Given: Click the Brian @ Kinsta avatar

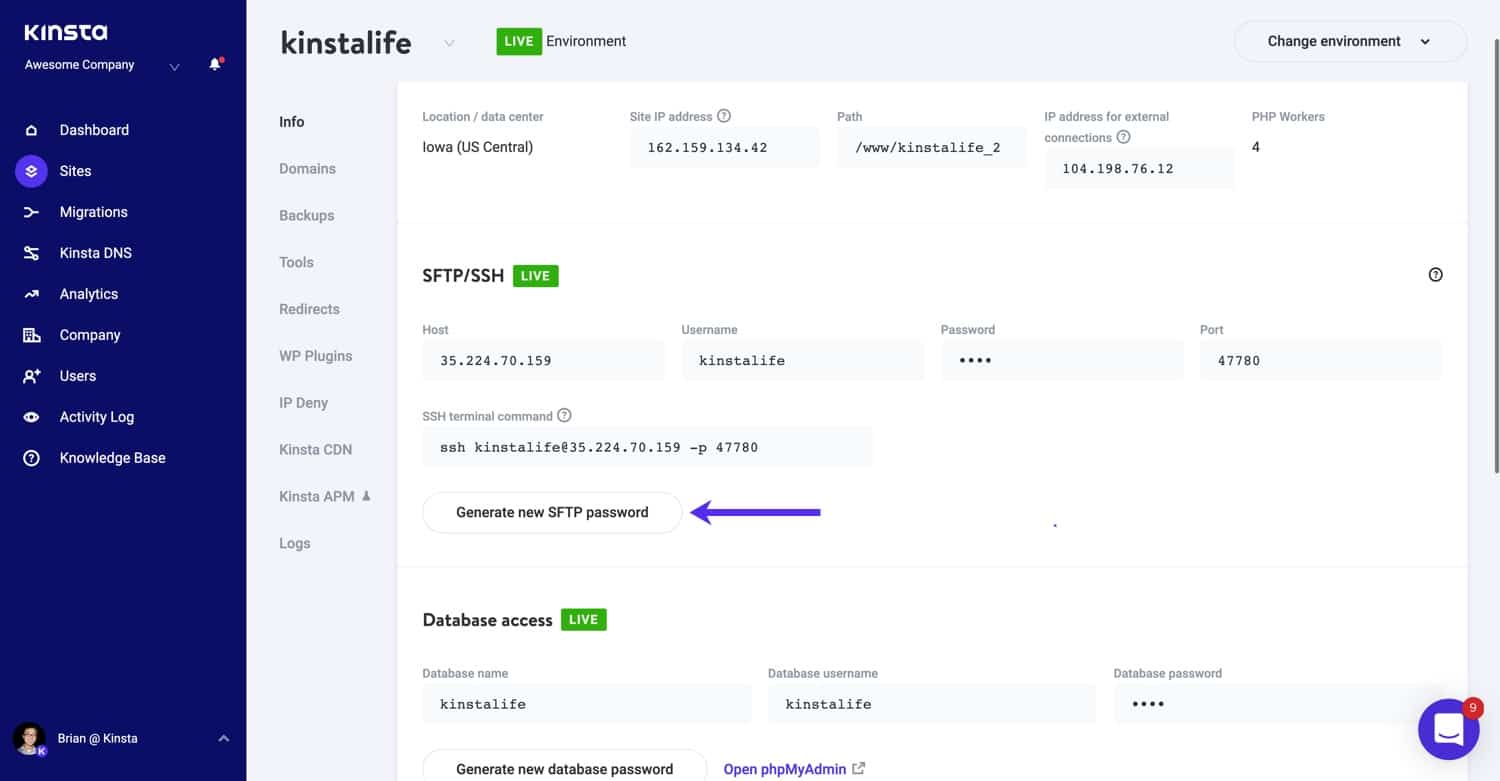Looking at the screenshot, I should 29,738.
